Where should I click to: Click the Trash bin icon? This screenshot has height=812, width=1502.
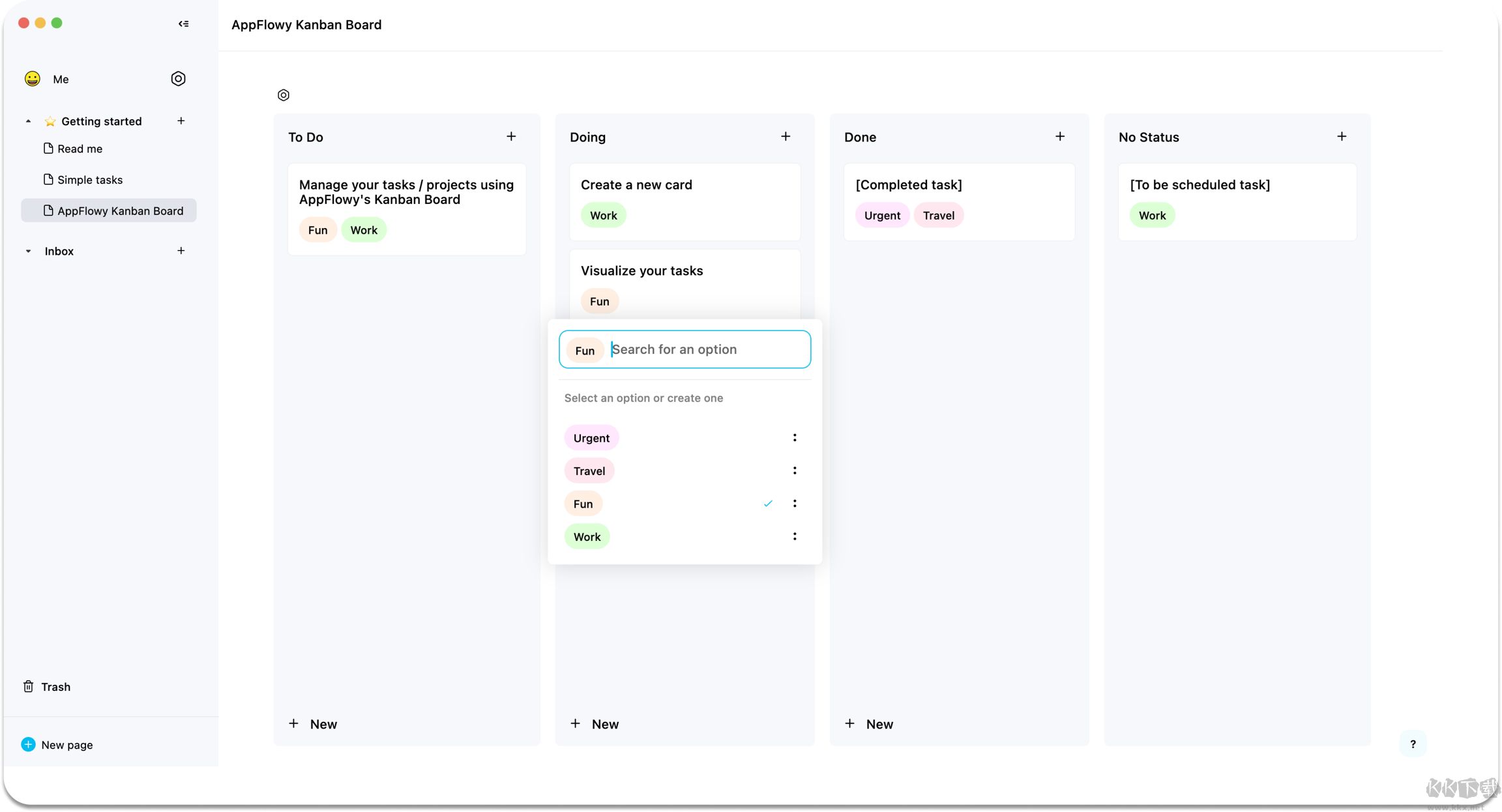point(28,686)
